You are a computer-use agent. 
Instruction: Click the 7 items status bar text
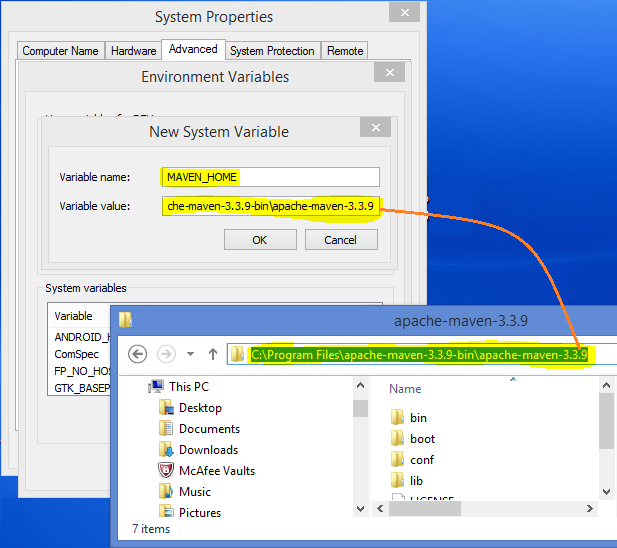pyautogui.click(x=151, y=529)
